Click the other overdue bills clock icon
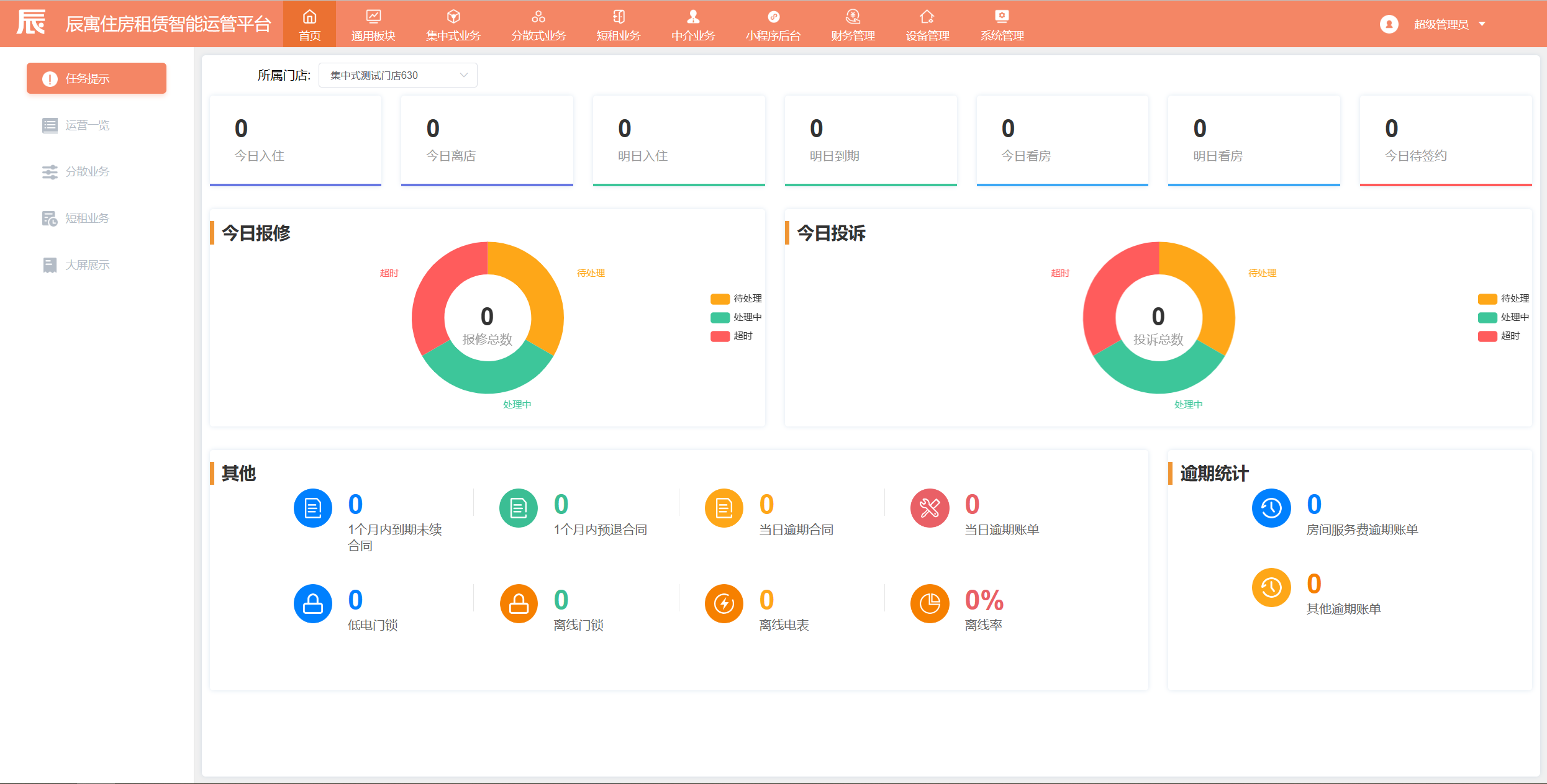This screenshot has width=1547, height=784. click(x=1271, y=587)
